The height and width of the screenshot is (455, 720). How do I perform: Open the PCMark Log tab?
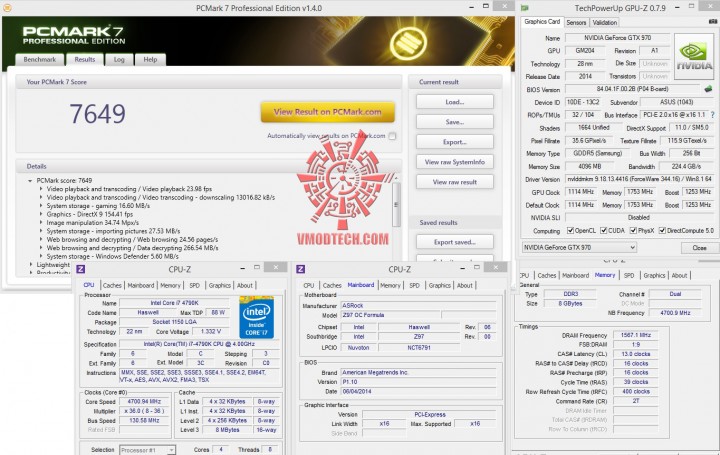pyautogui.click(x=119, y=60)
